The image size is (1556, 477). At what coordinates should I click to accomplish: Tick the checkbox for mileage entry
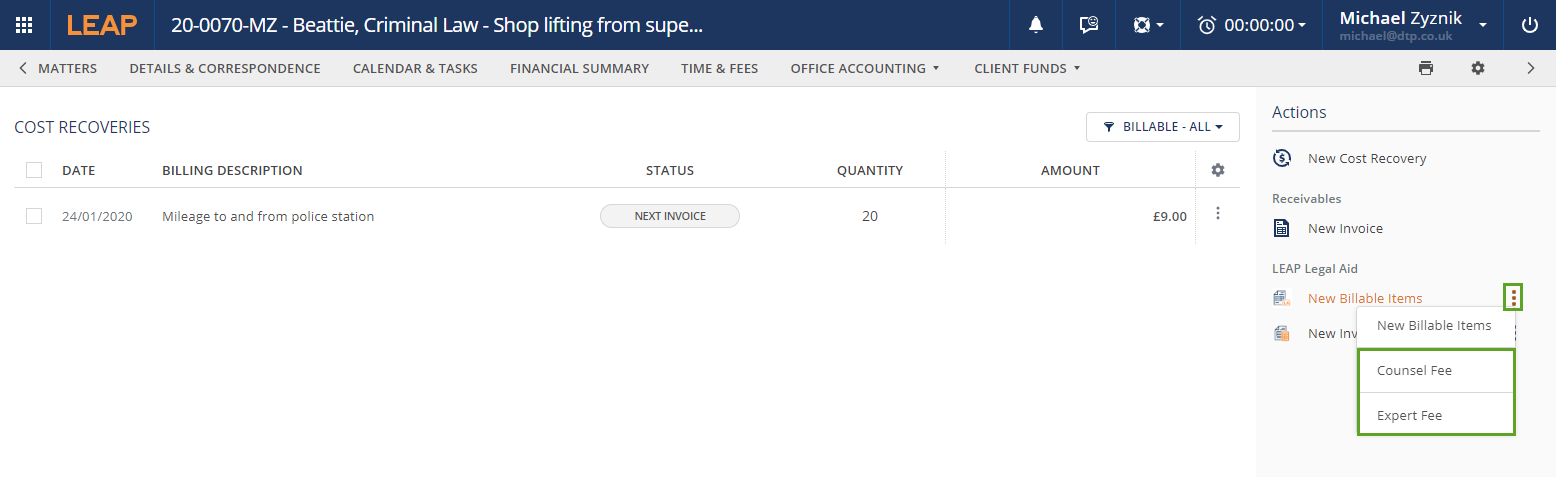point(34,216)
